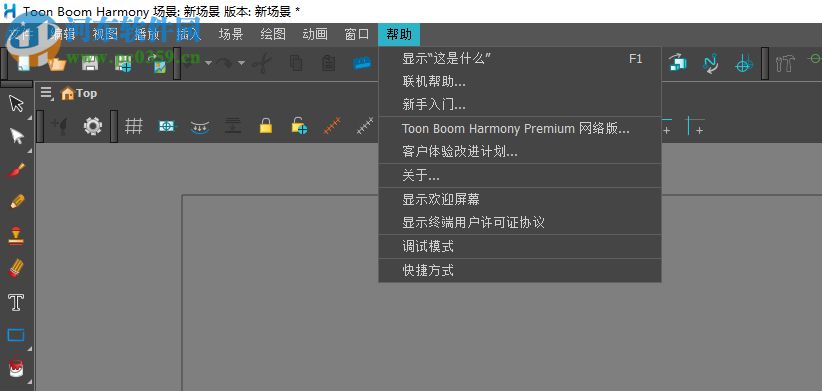Click the horizontal lines alignment icon
The width and height of the screenshot is (822, 391).
233,126
